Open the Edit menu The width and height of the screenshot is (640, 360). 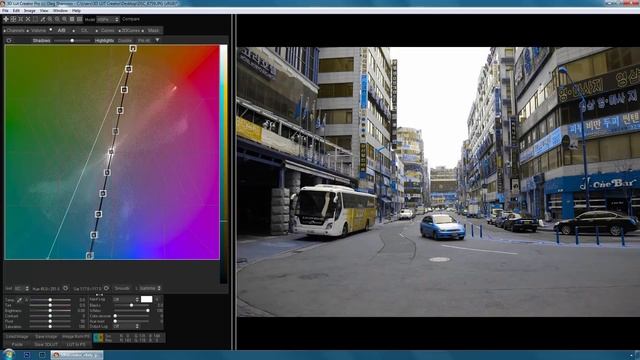16,11
